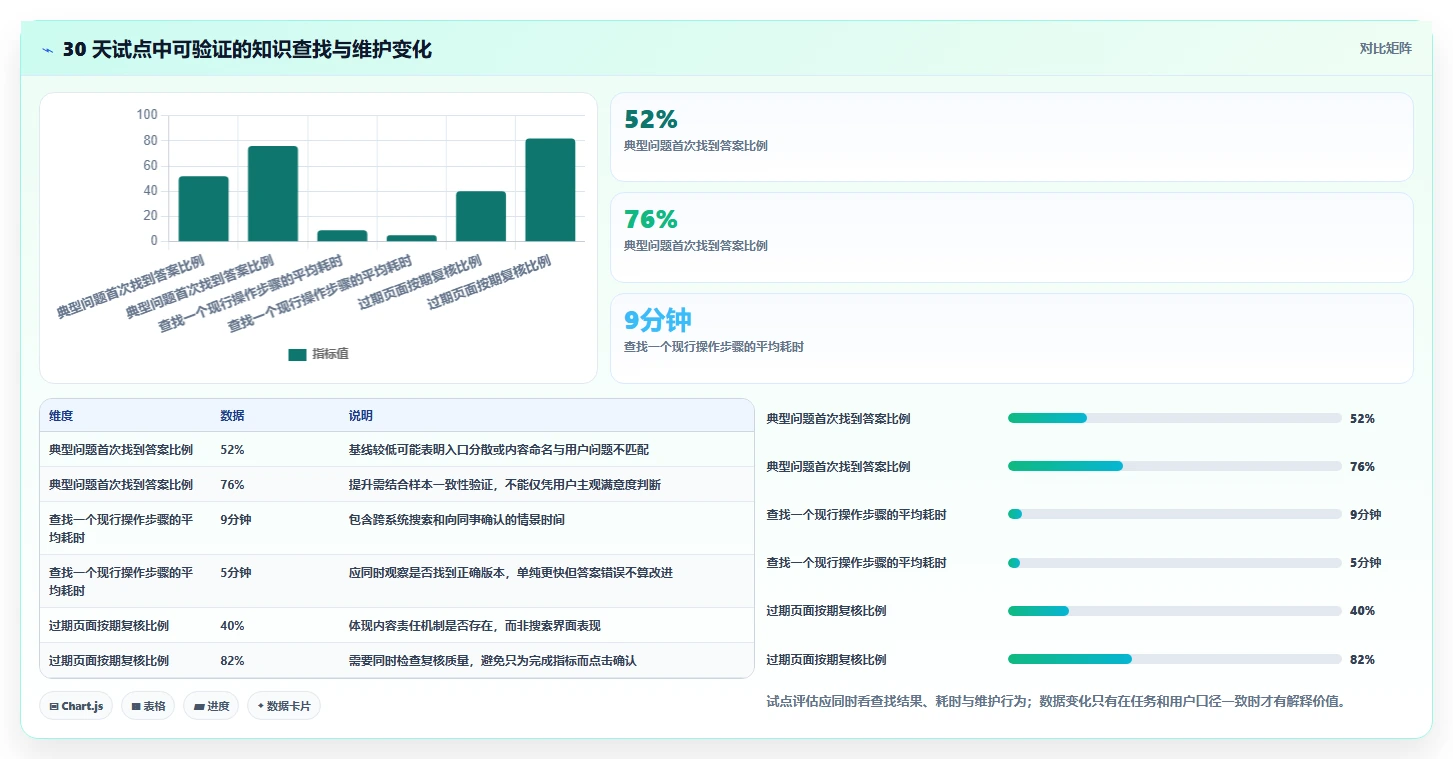Click the 数据 column header
This screenshot has width=1453, height=759.
click(276, 416)
